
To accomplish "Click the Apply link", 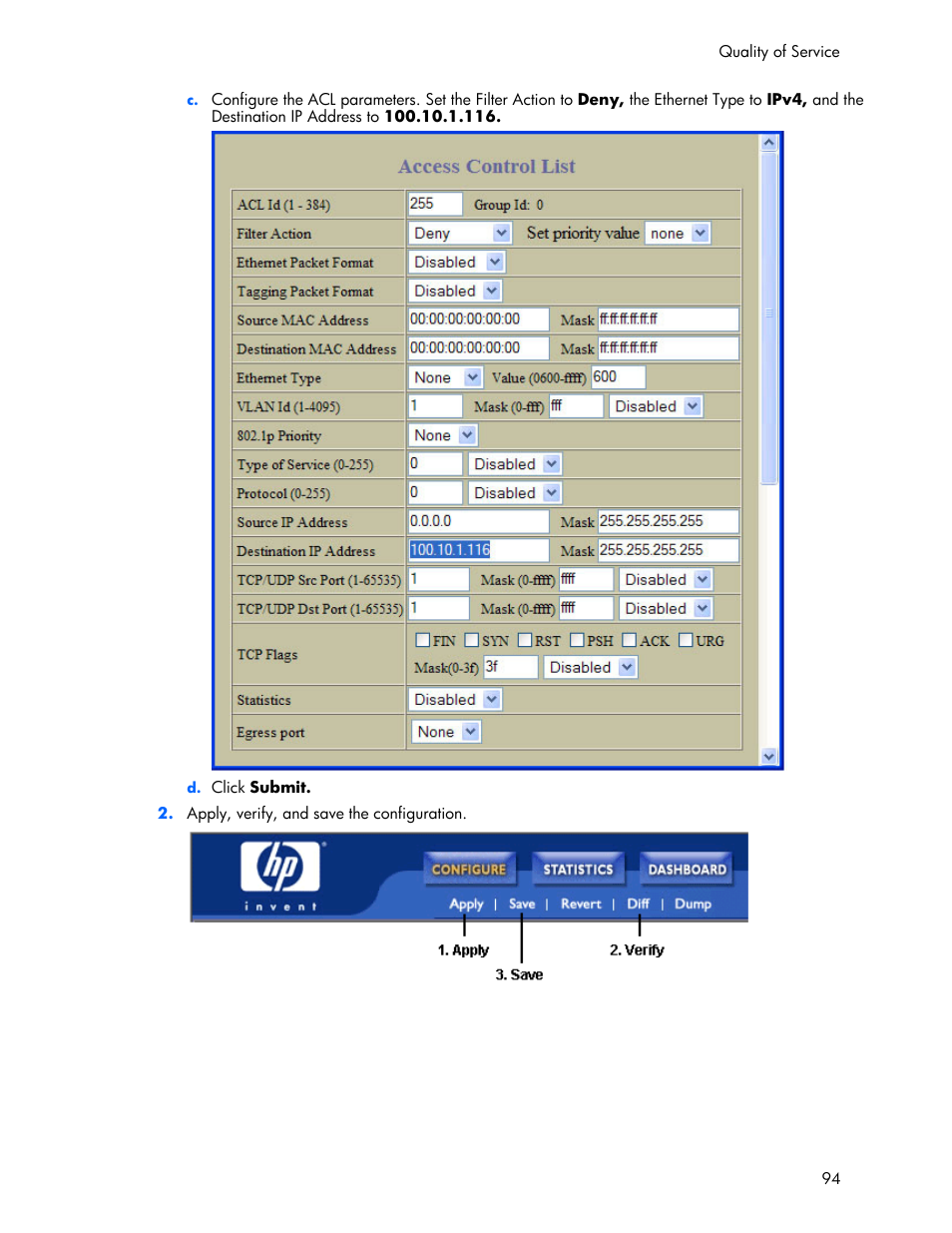I will [x=466, y=904].
